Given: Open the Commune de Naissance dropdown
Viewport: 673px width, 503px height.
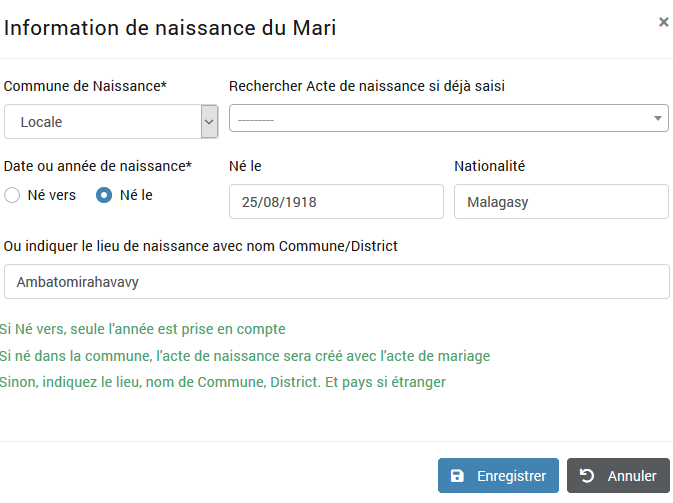Looking at the screenshot, I should pyautogui.click(x=111, y=121).
